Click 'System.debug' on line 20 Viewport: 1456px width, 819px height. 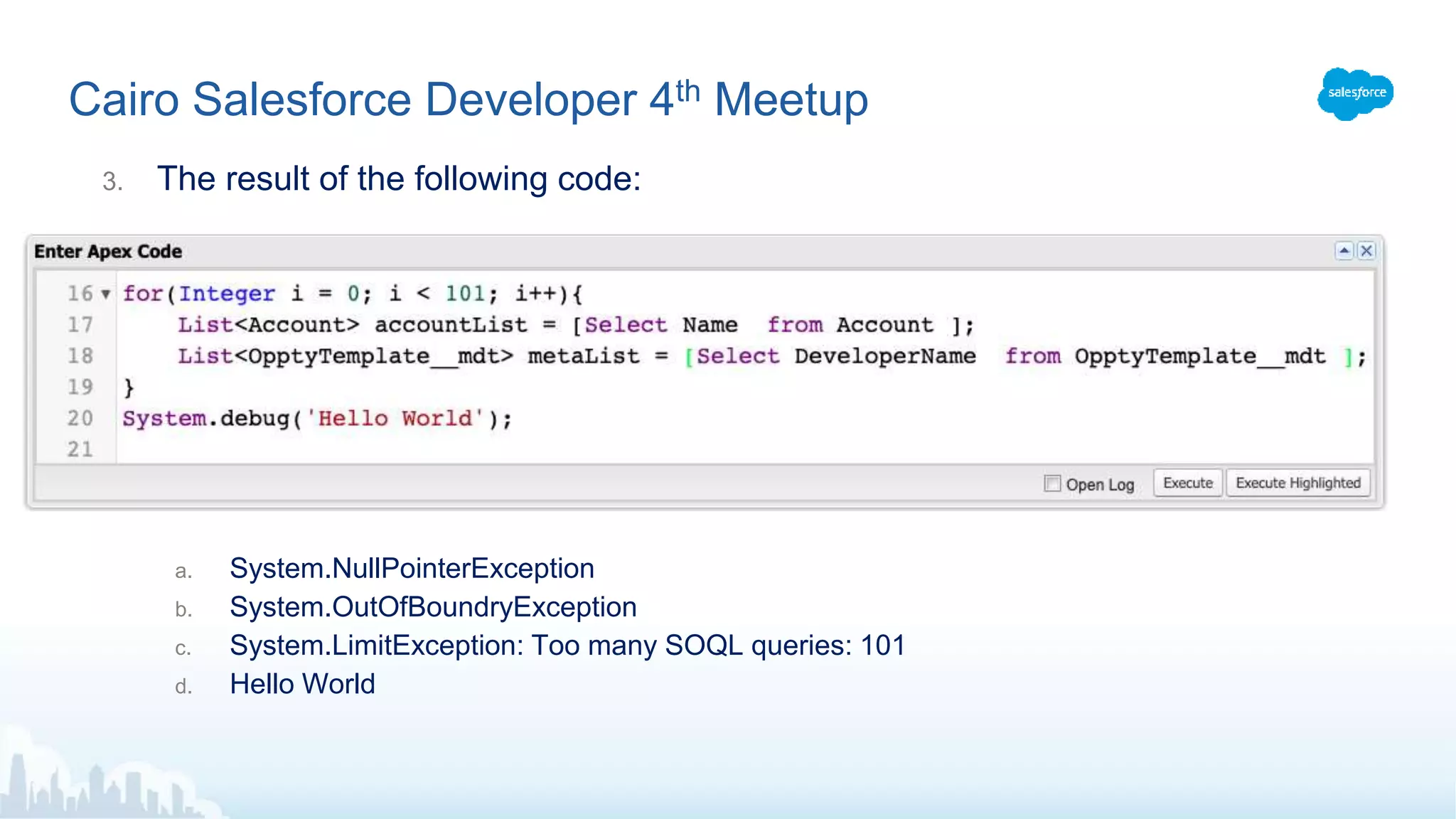coord(206,418)
